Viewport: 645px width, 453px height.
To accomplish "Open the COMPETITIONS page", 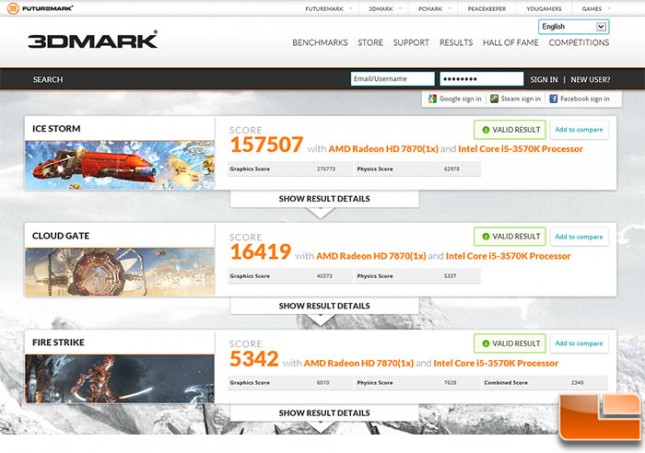I will pos(579,43).
